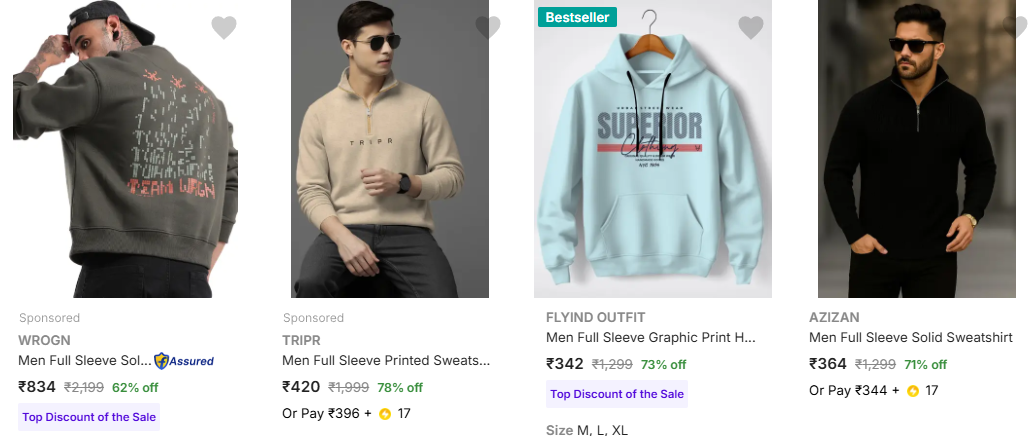This screenshot has width=1028, height=436.
Task: Click Men Full Sleeve Printed Sweatshirt title
Action: pos(386,361)
